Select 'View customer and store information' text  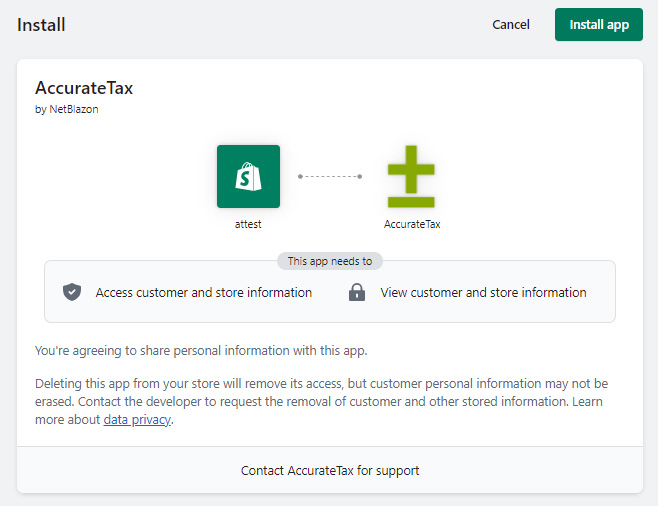(483, 293)
